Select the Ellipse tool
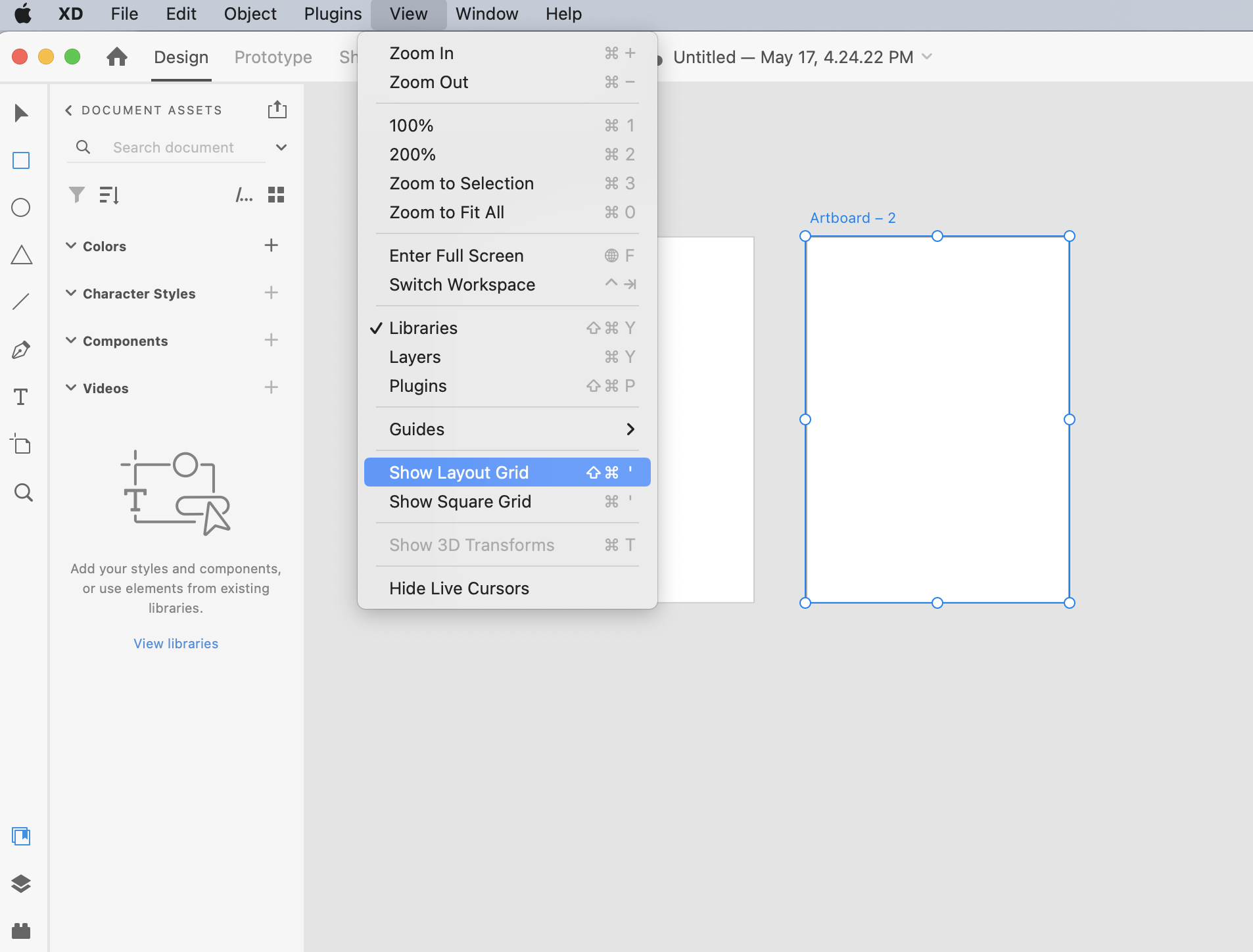1253x952 pixels. click(x=21, y=208)
